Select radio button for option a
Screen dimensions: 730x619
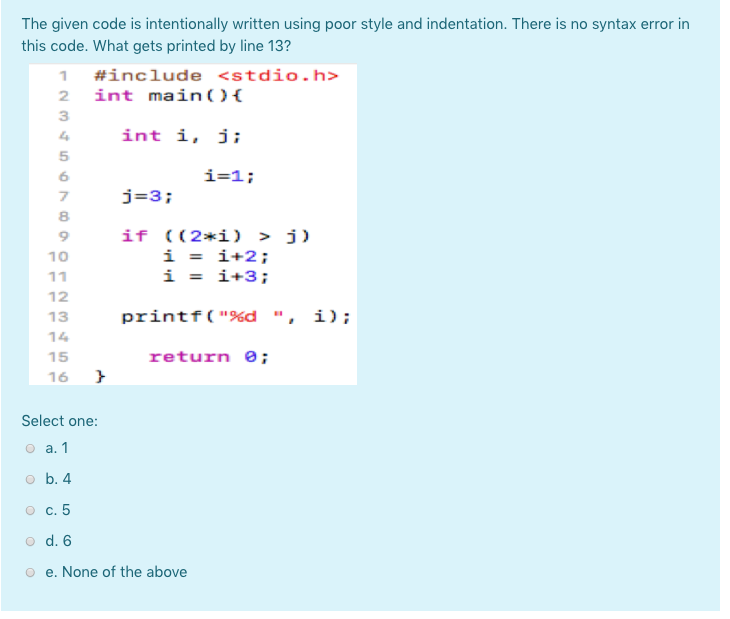[30, 449]
